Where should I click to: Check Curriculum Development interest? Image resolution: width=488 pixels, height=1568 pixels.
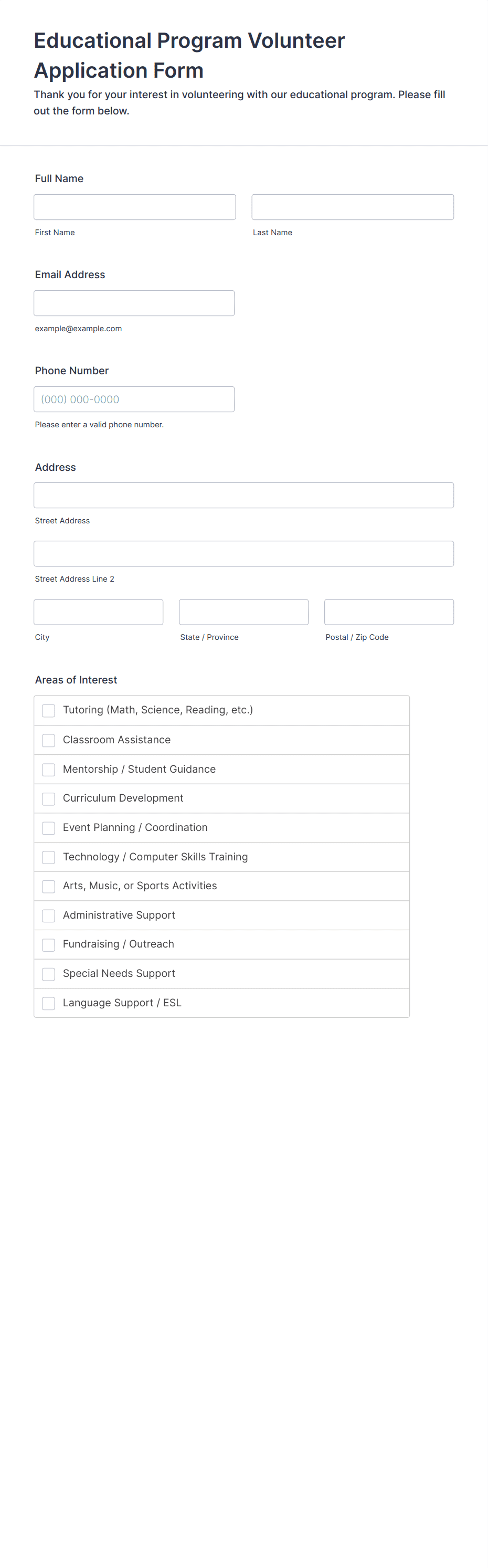point(48,798)
